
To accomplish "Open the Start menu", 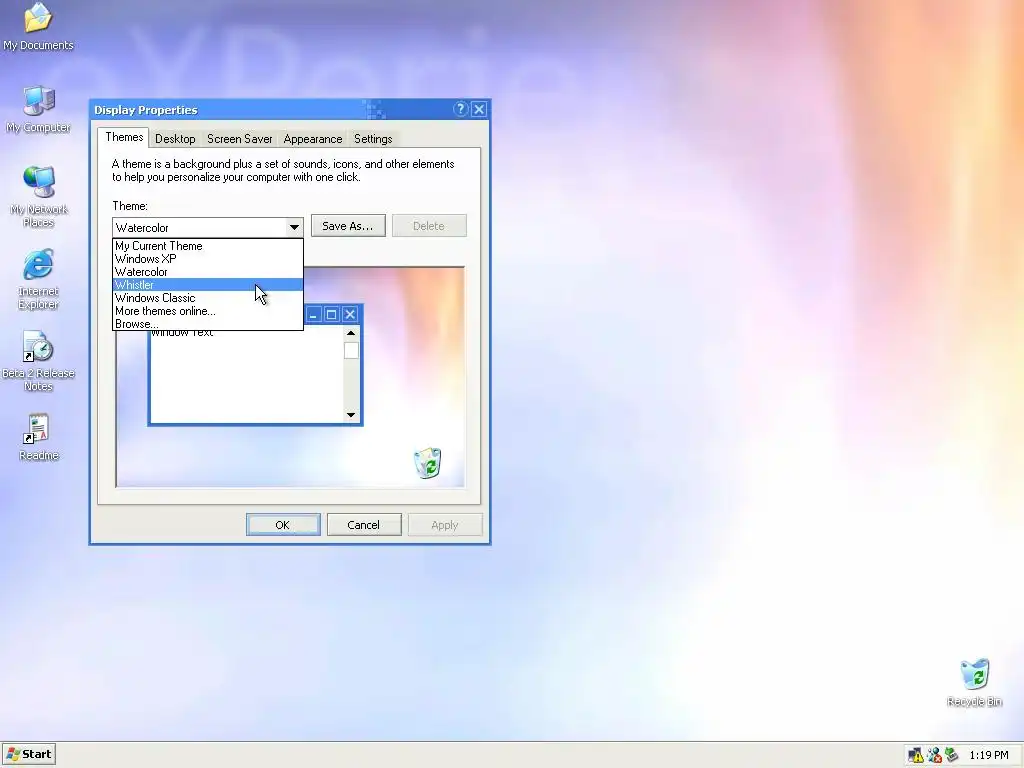I will [x=29, y=754].
